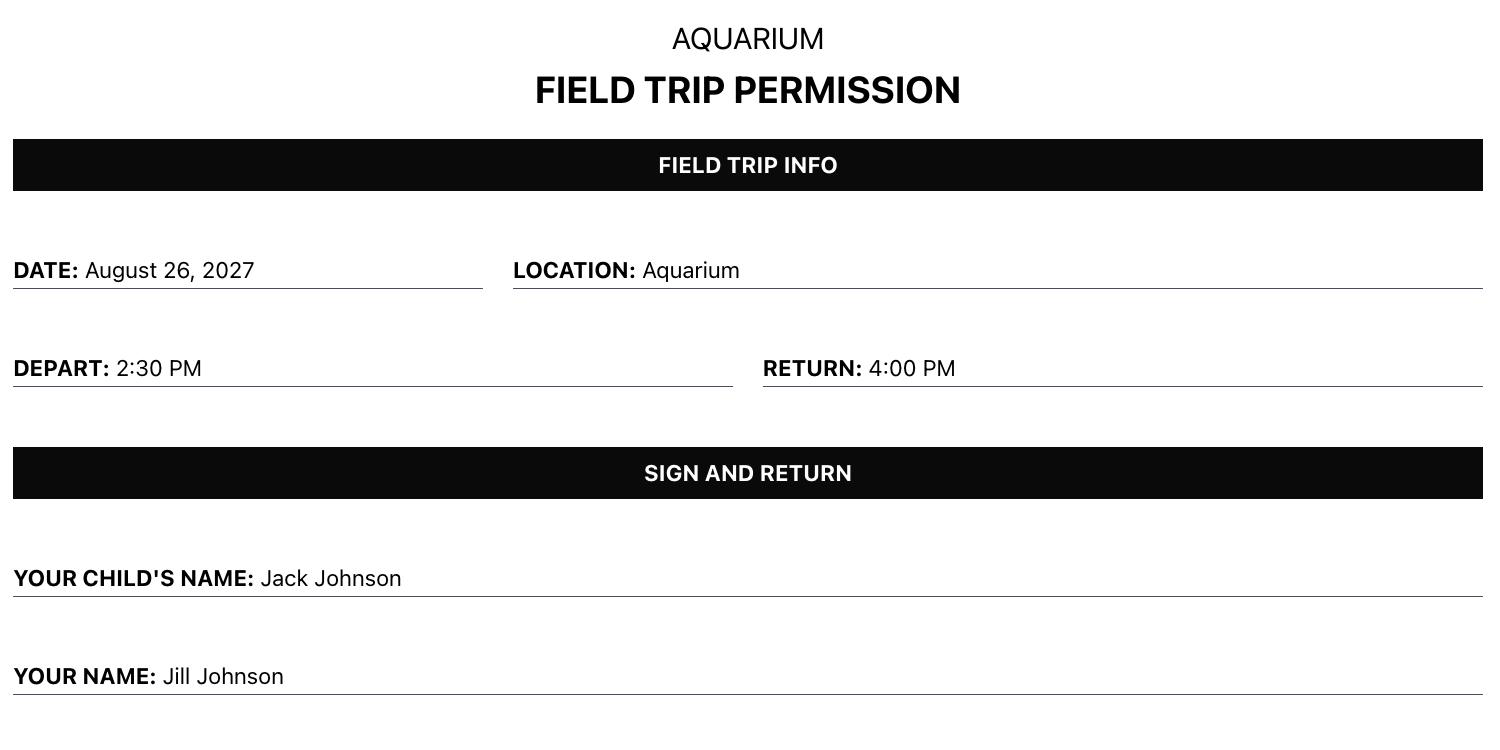
Task: Click the YOUR CHILD'S NAME label
Action: pyautogui.click(x=133, y=579)
